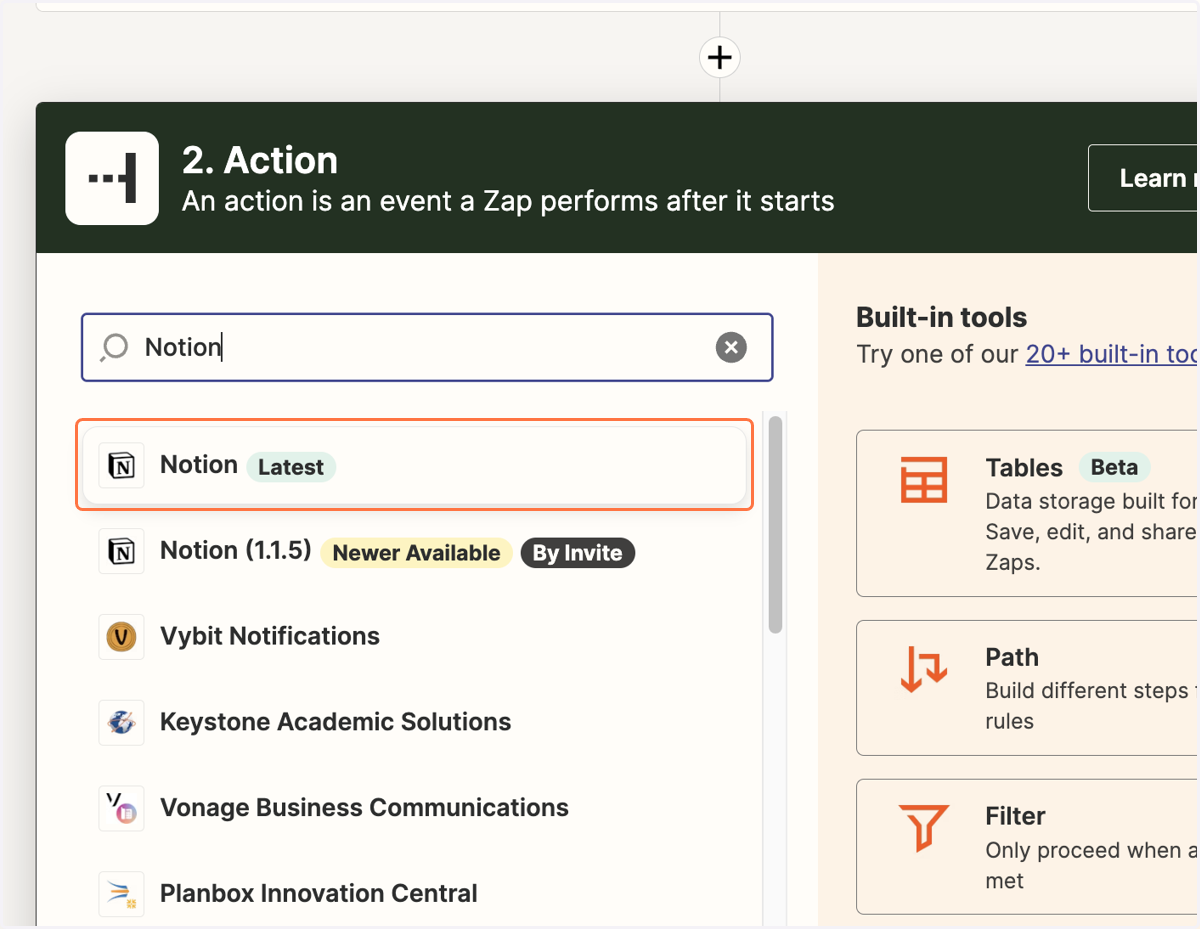The image size is (1200, 929).
Task: Pick Vonage Business Communications app
Action: click(x=414, y=808)
